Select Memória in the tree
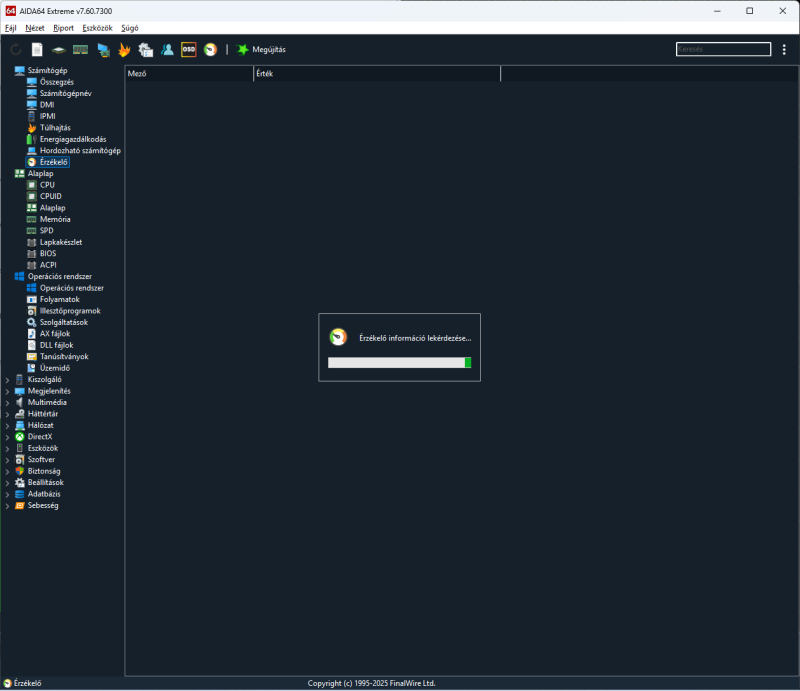Viewport: 800px width, 691px height. click(x=55, y=219)
